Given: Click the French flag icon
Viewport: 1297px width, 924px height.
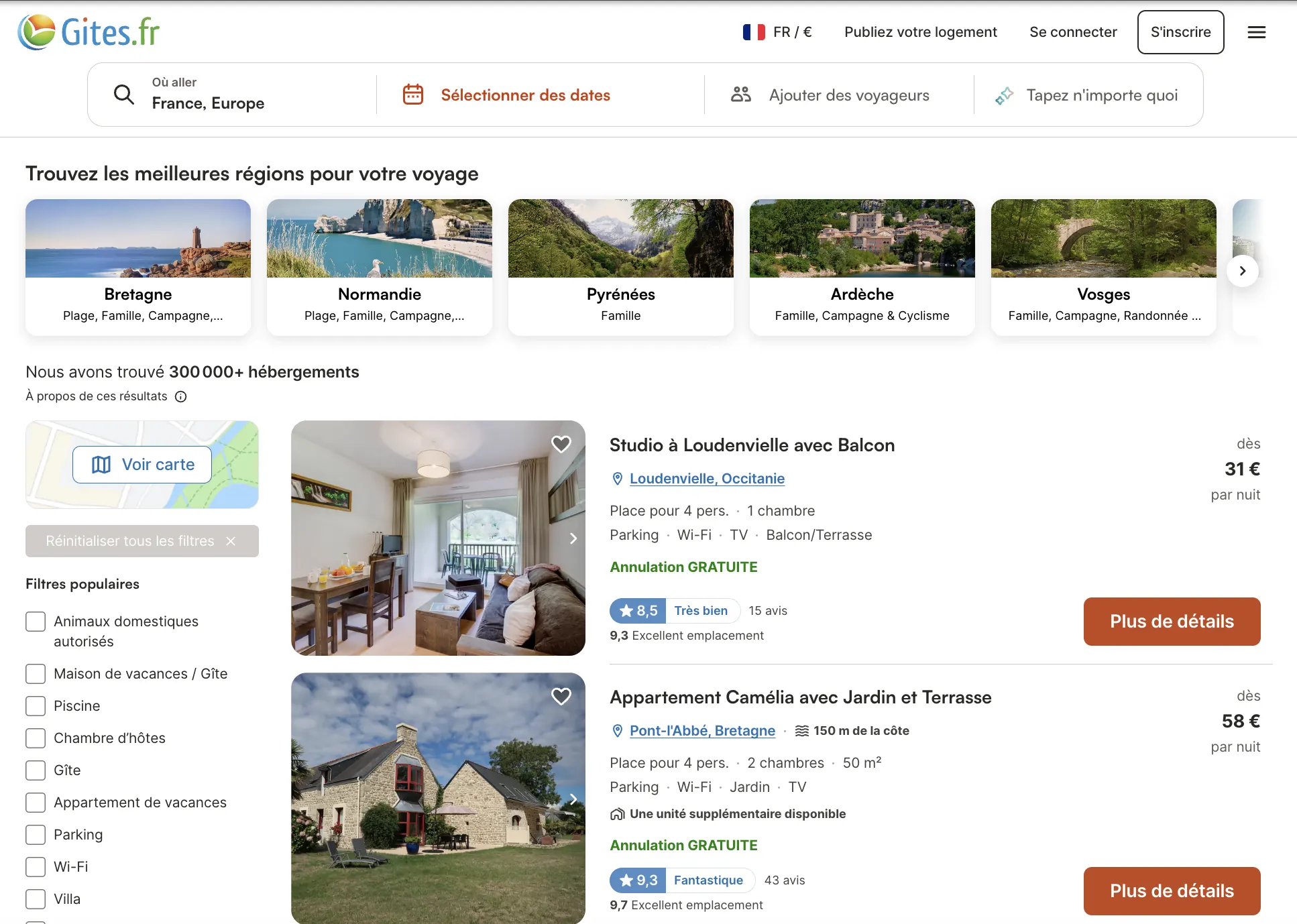Looking at the screenshot, I should [x=754, y=32].
